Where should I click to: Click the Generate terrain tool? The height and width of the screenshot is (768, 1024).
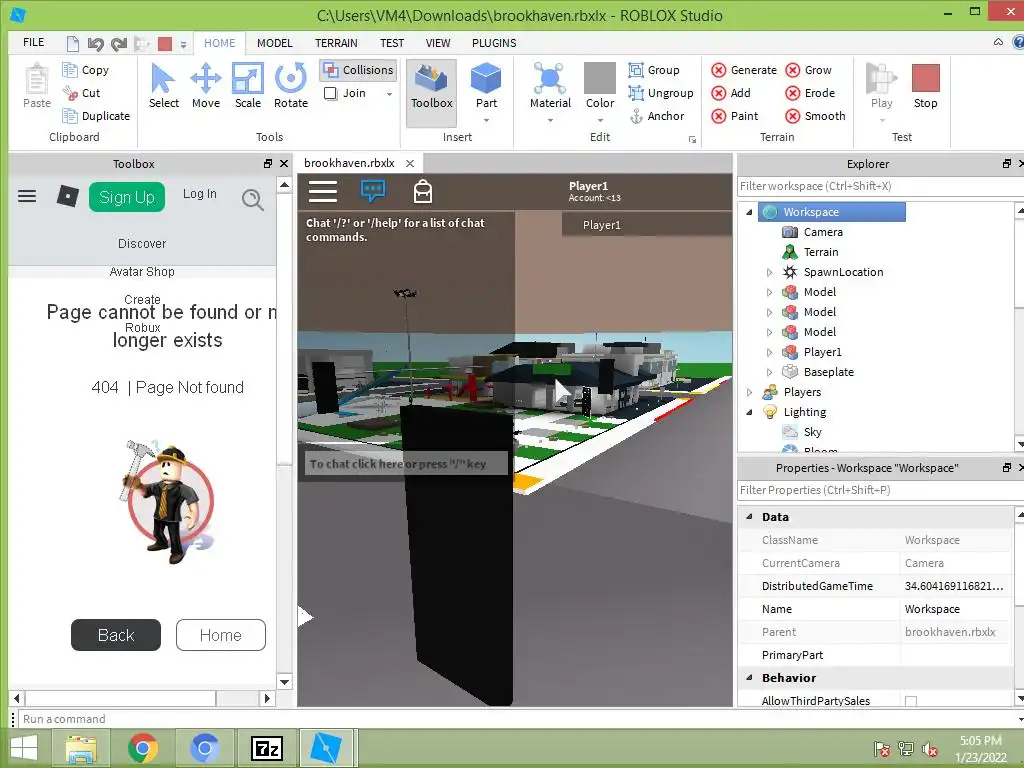coord(744,70)
